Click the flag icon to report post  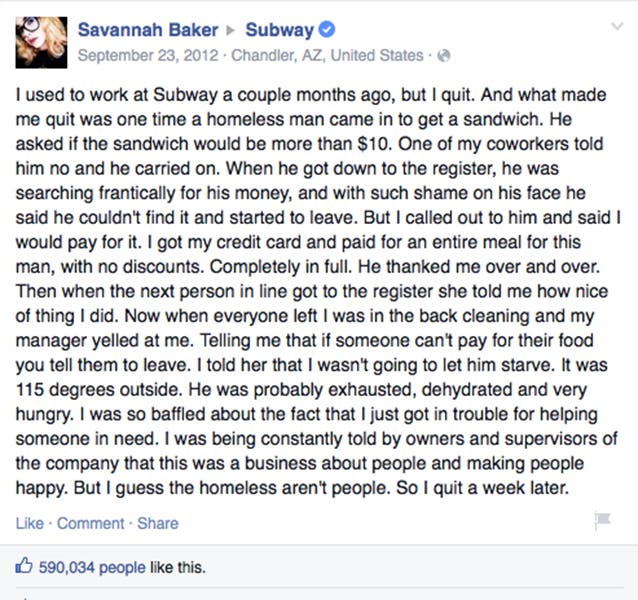click(602, 521)
